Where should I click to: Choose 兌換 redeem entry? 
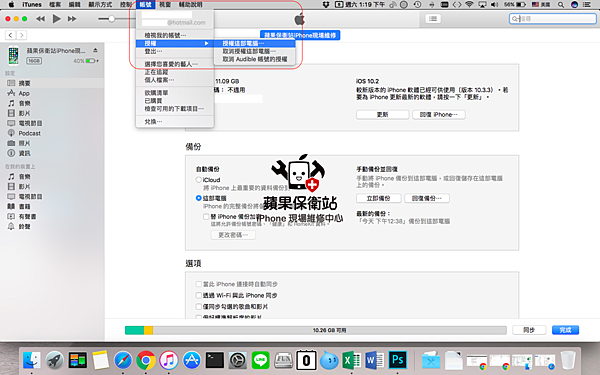coord(175,121)
